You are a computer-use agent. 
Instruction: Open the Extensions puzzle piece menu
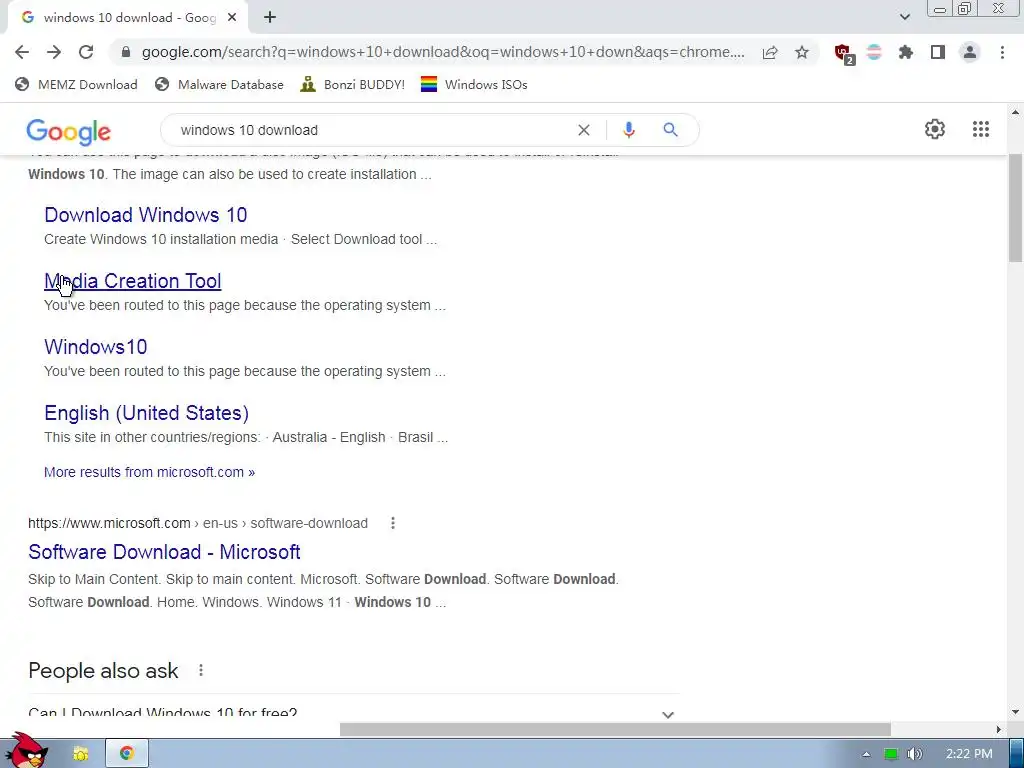click(906, 52)
